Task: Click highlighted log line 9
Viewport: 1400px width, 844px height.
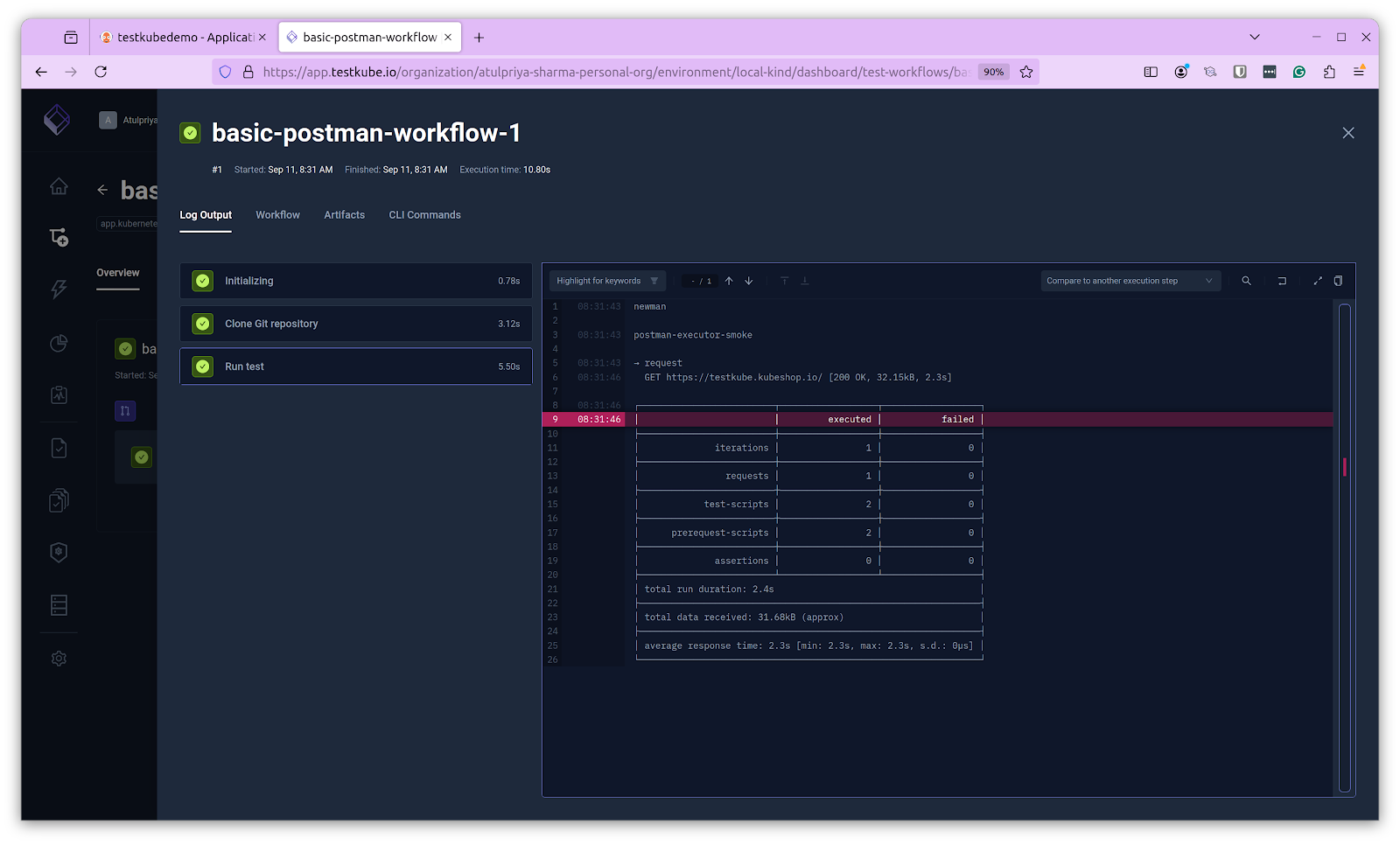Action: pos(937,419)
